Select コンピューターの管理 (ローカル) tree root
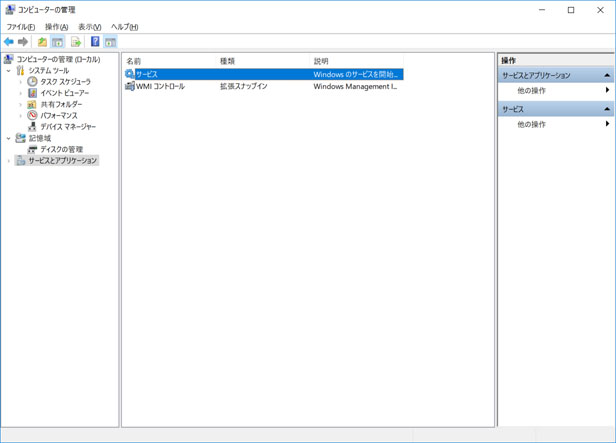 [x=58, y=59]
